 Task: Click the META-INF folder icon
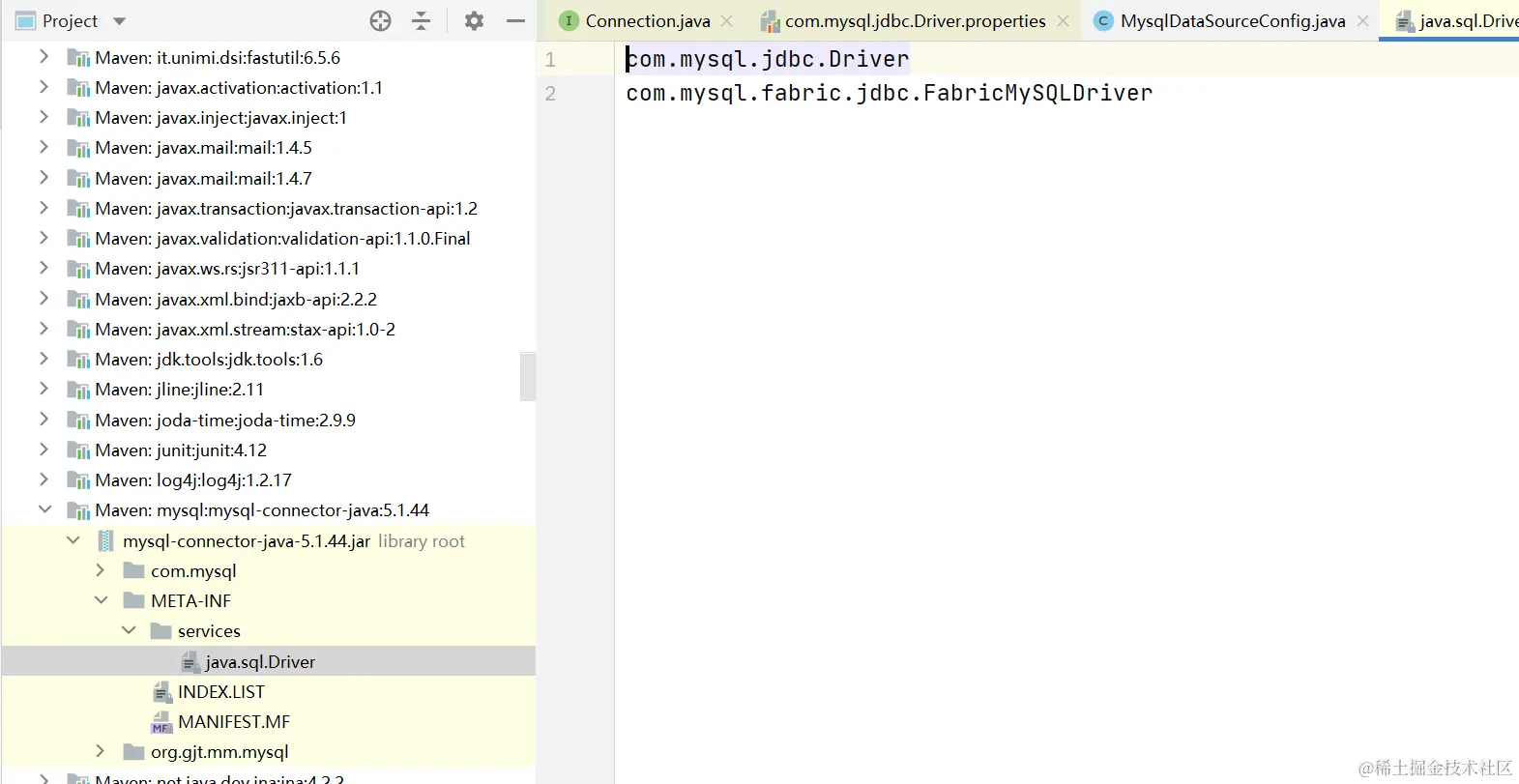click(x=134, y=600)
